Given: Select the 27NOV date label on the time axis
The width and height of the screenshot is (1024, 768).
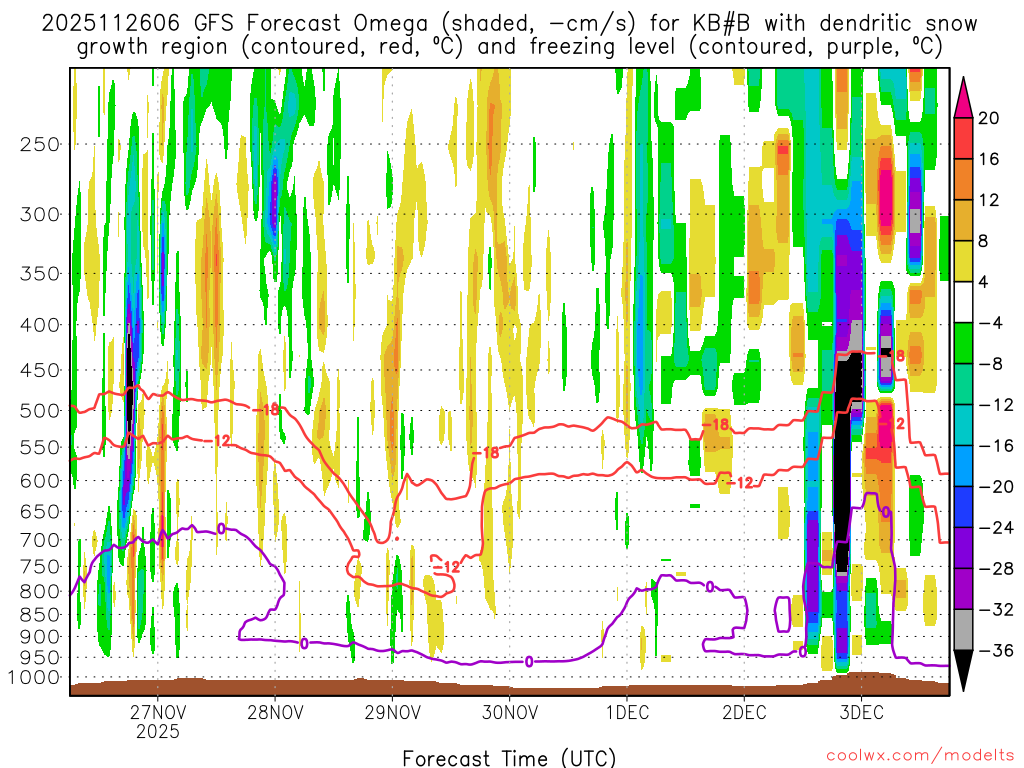Looking at the screenshot, I should 157,712.
